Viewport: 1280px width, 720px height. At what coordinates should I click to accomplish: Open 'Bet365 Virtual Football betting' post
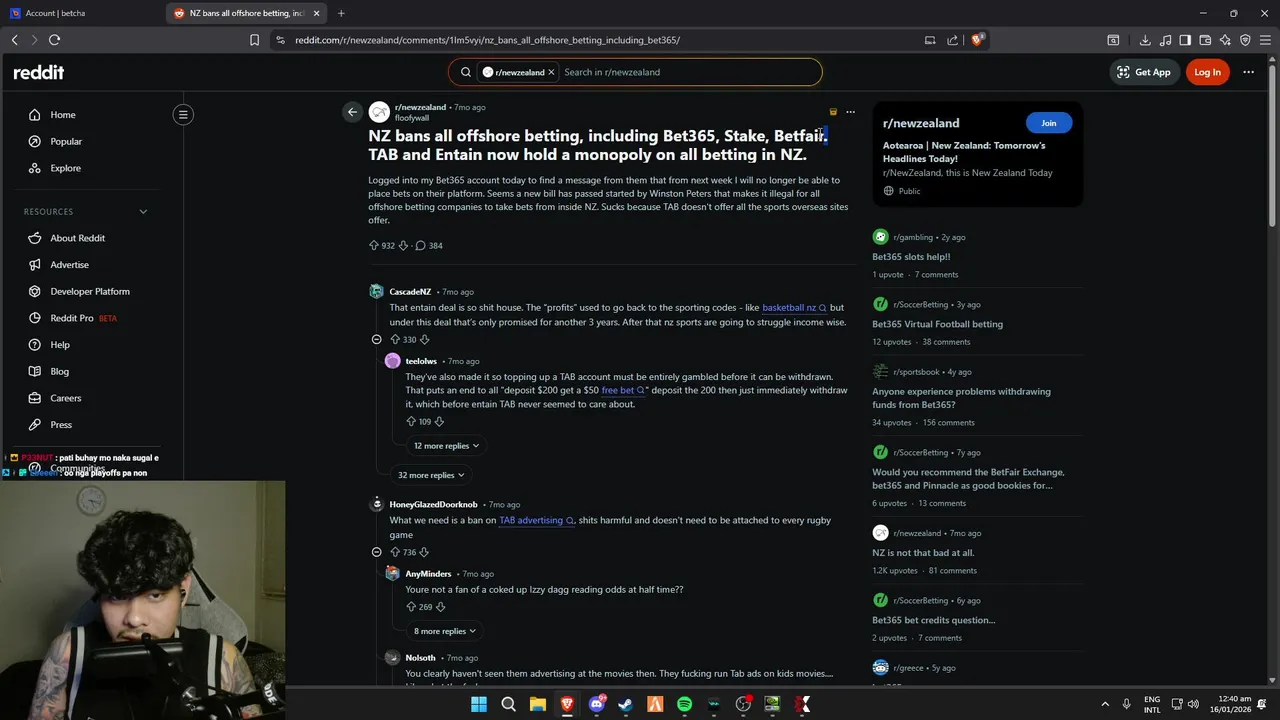click(x=937, y=324)
